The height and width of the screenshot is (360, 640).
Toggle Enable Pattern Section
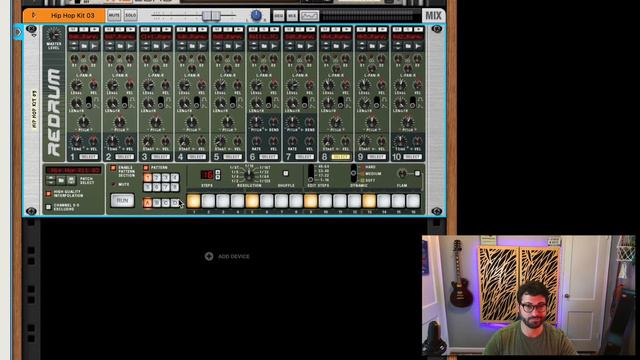coord(113,168)
